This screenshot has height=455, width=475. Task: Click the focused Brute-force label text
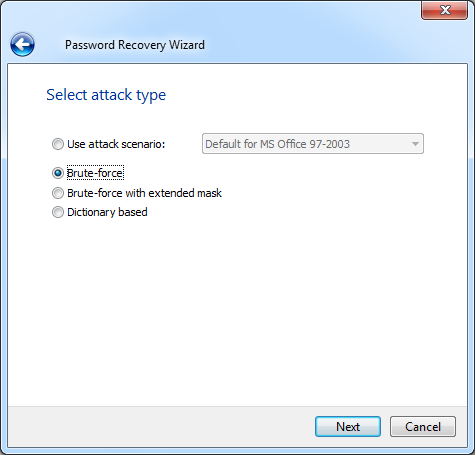click(95, 173)
